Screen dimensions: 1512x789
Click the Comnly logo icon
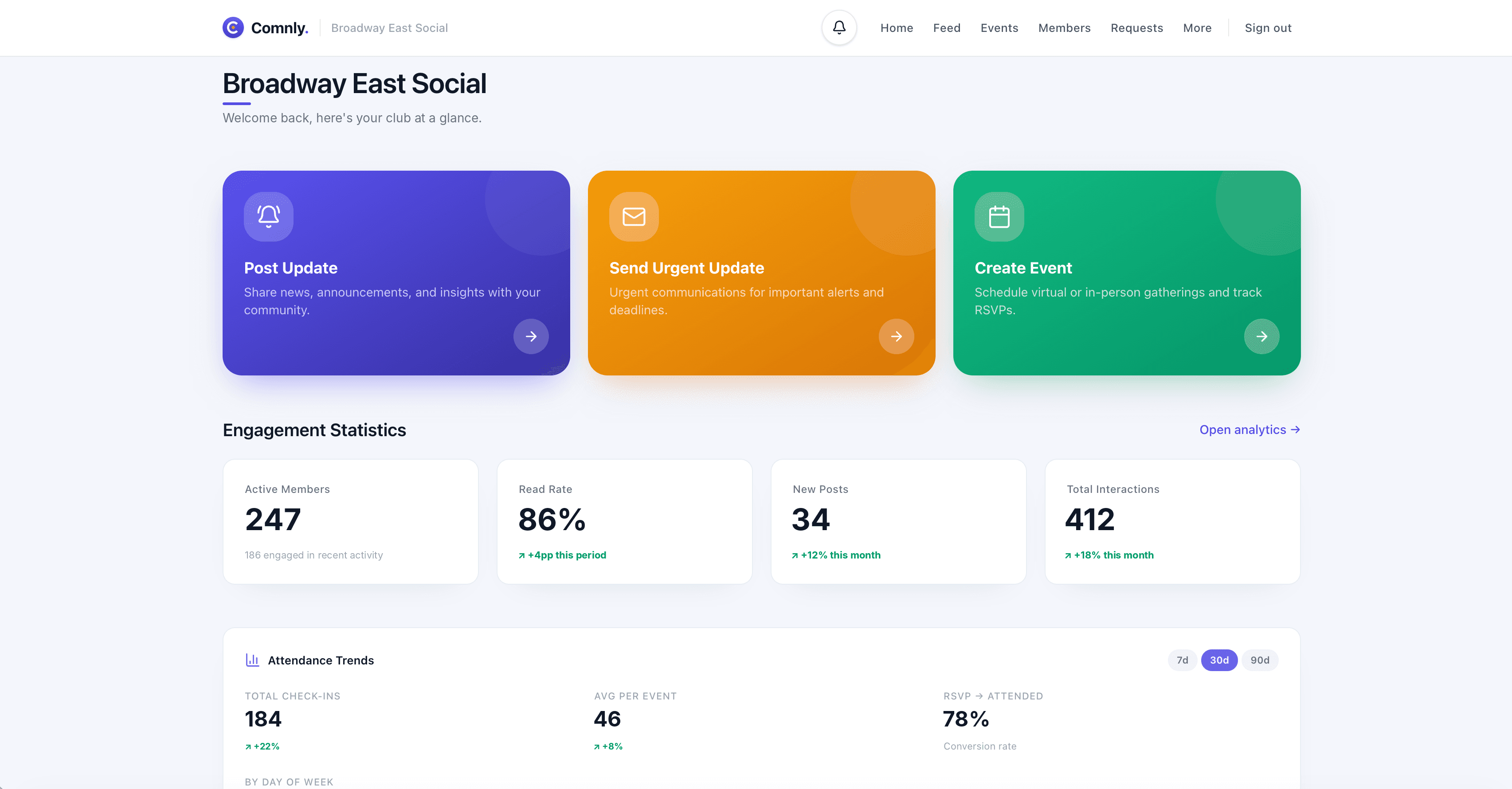(233, 27)
